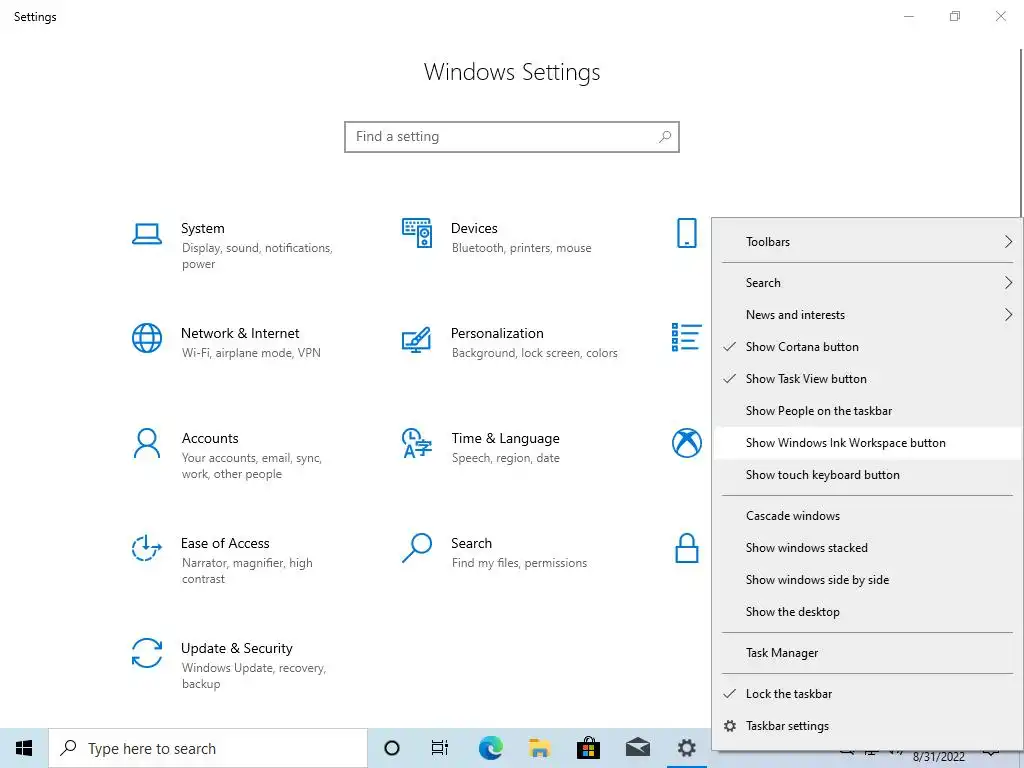Select Show windows side by side
This screenshot has width=1024, height=768.
click(x=867, y=580)
